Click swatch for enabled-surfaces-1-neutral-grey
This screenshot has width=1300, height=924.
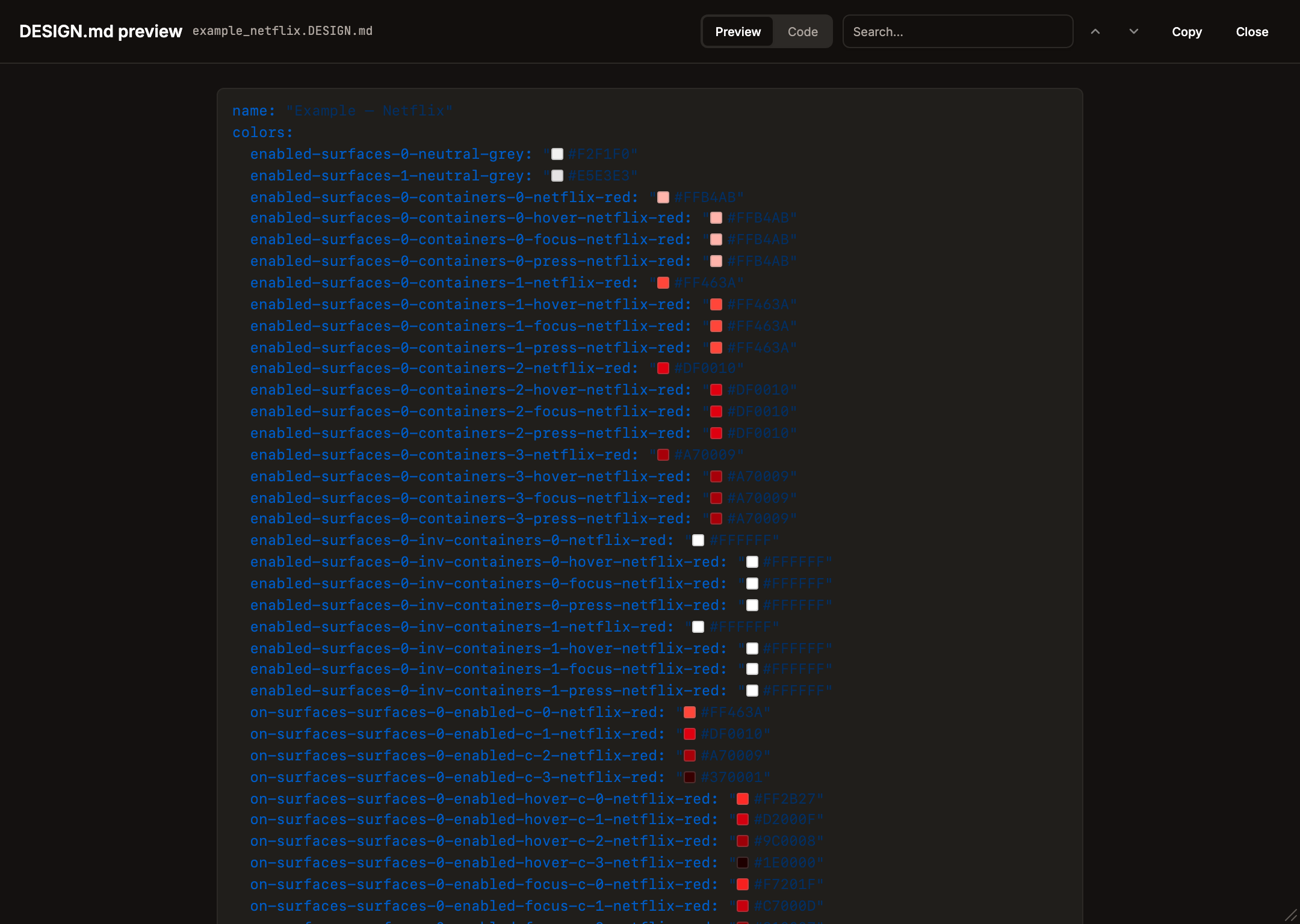point(557,176)
